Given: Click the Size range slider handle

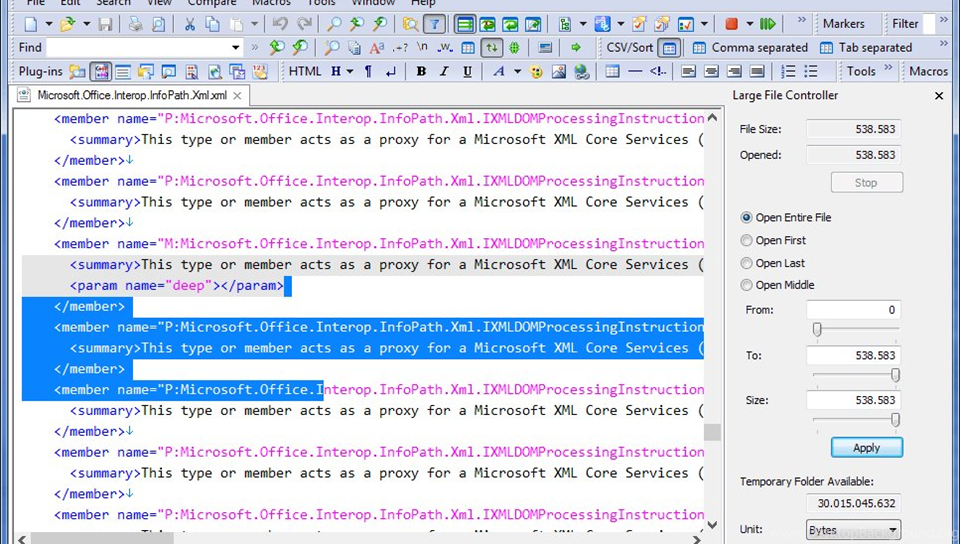Looking at the screenshot, I should click(x=895, y=420).
